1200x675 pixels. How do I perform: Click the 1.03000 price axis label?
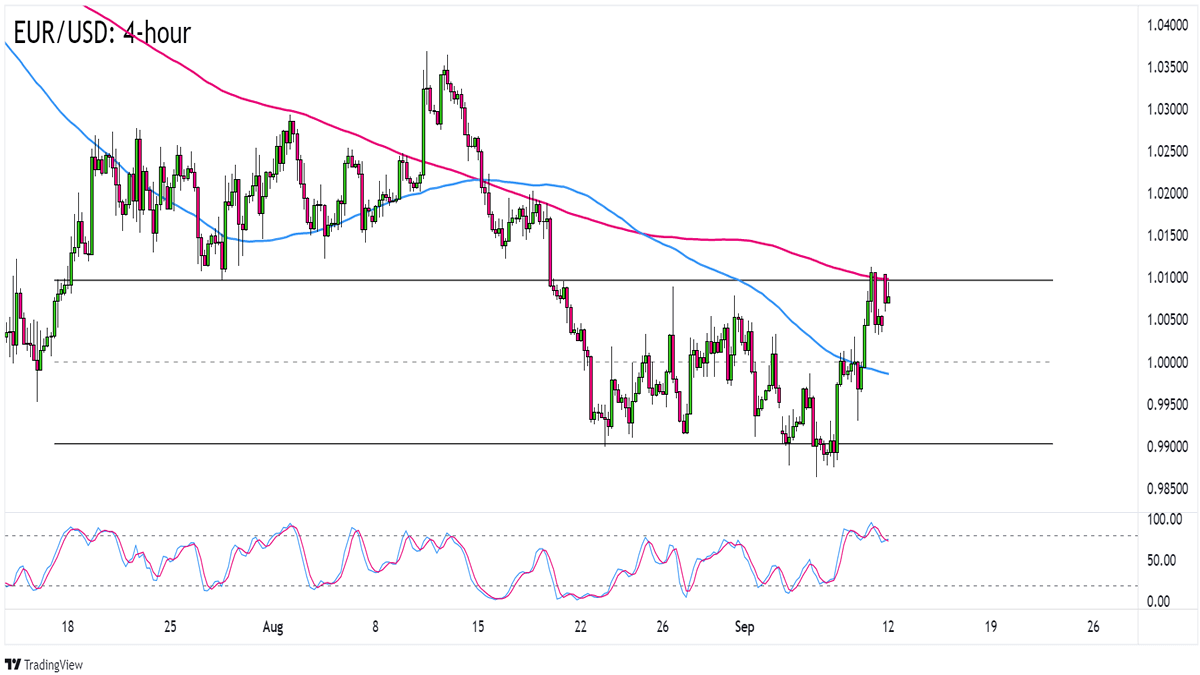click(1168, 108)
